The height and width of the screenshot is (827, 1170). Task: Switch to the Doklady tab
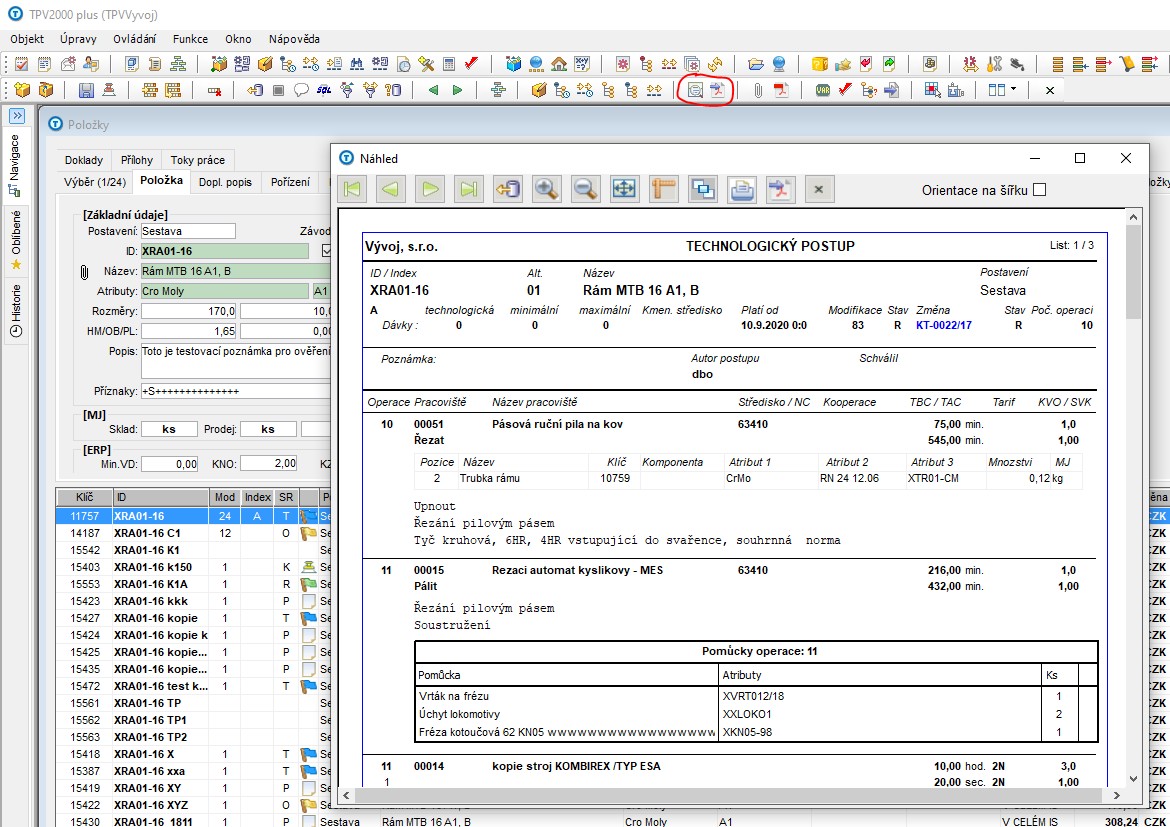[84, 160]
